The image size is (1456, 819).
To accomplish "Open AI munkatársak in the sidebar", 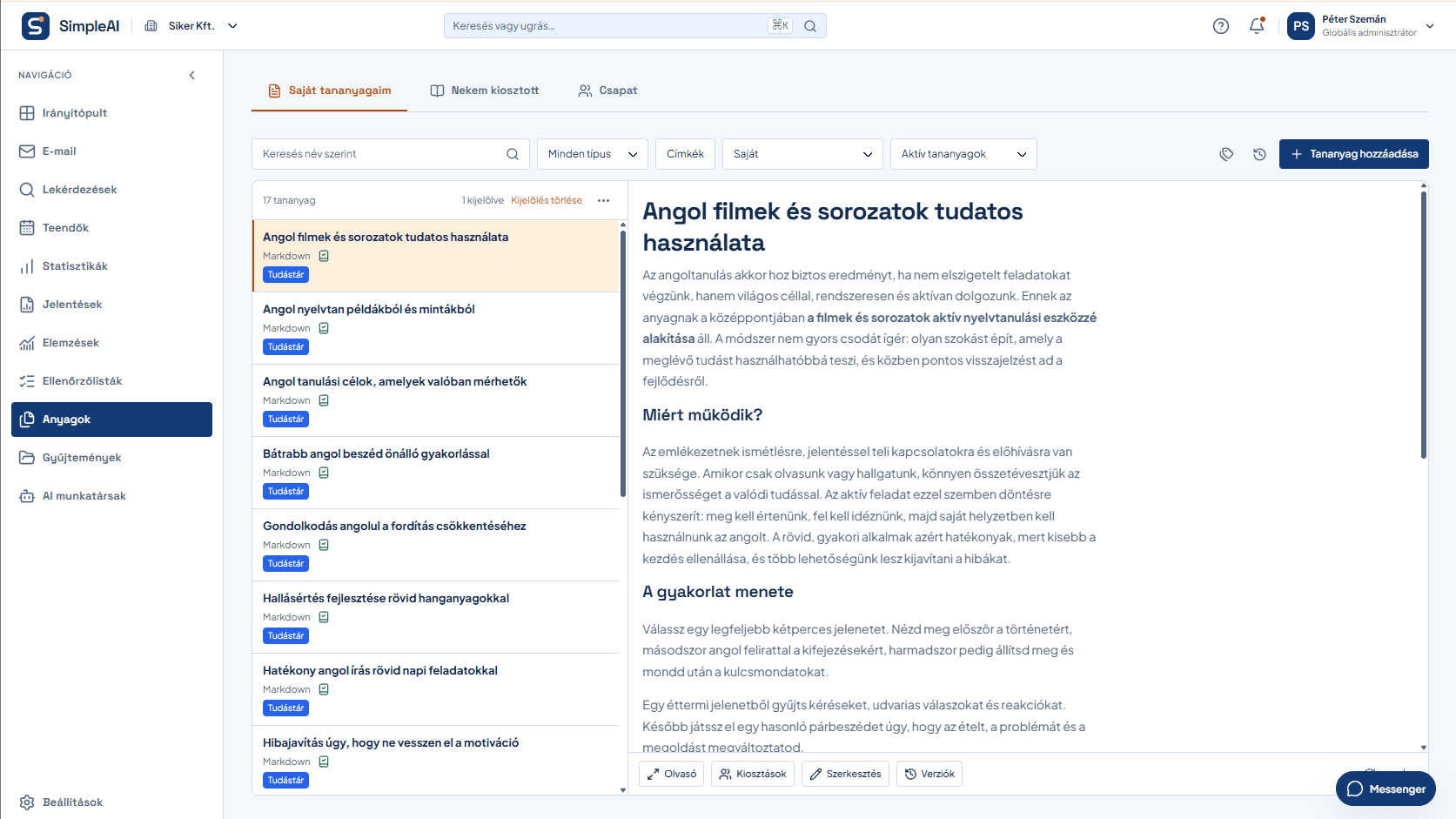I will point(111,496).
